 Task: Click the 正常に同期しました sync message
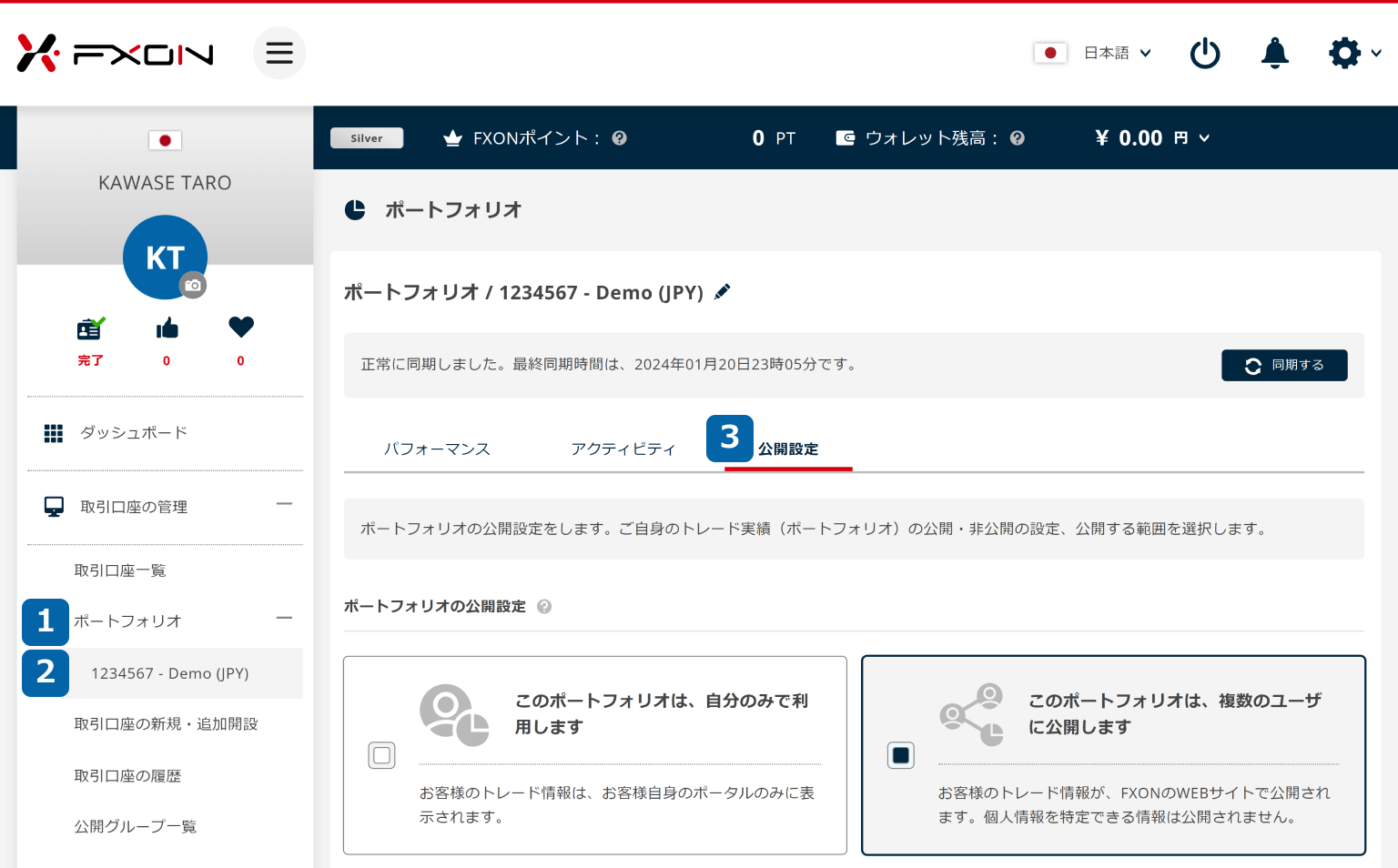610,364
